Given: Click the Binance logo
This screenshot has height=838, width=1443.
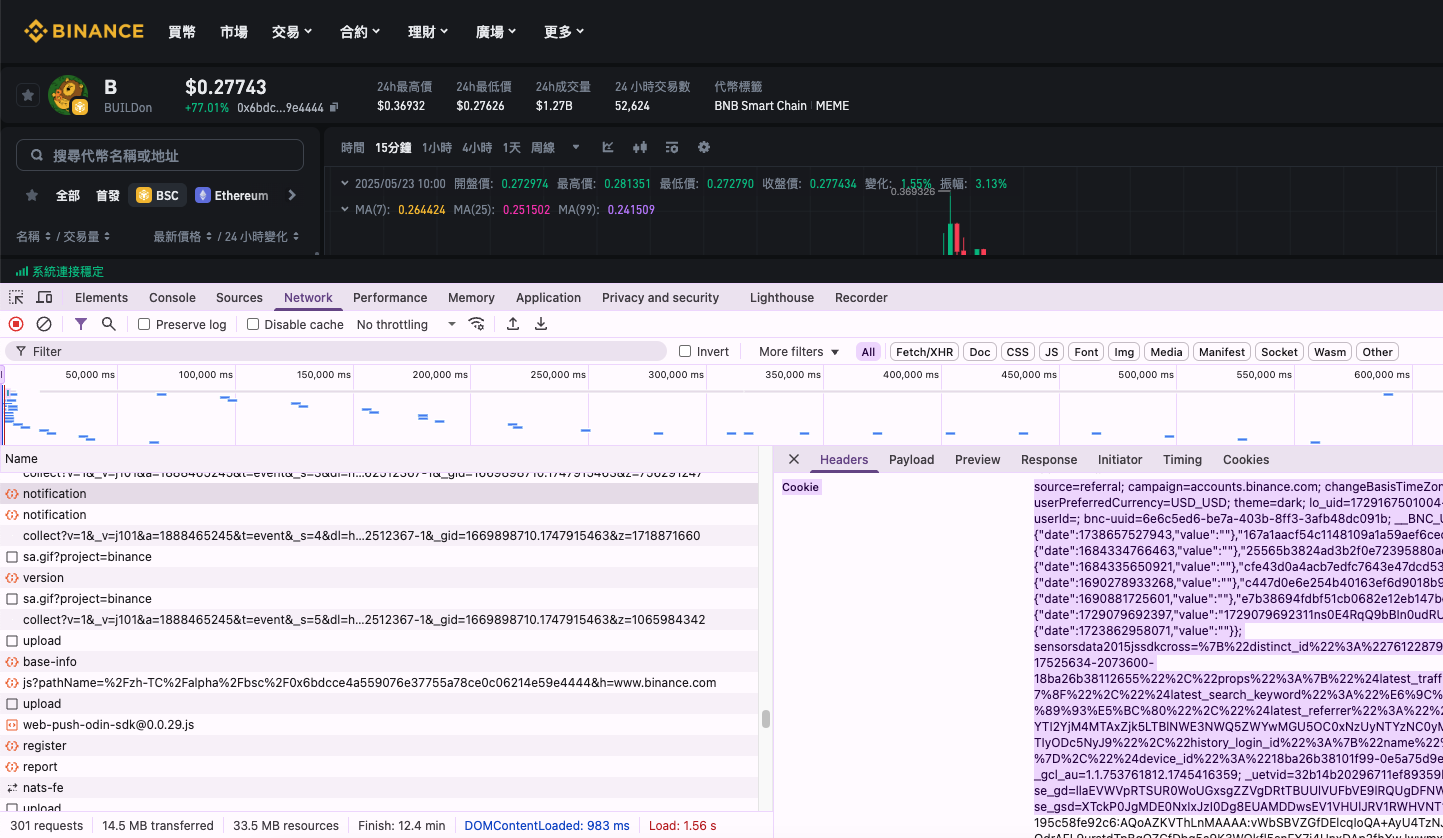Looking at the screenshot, I should (x=84, y=31).
